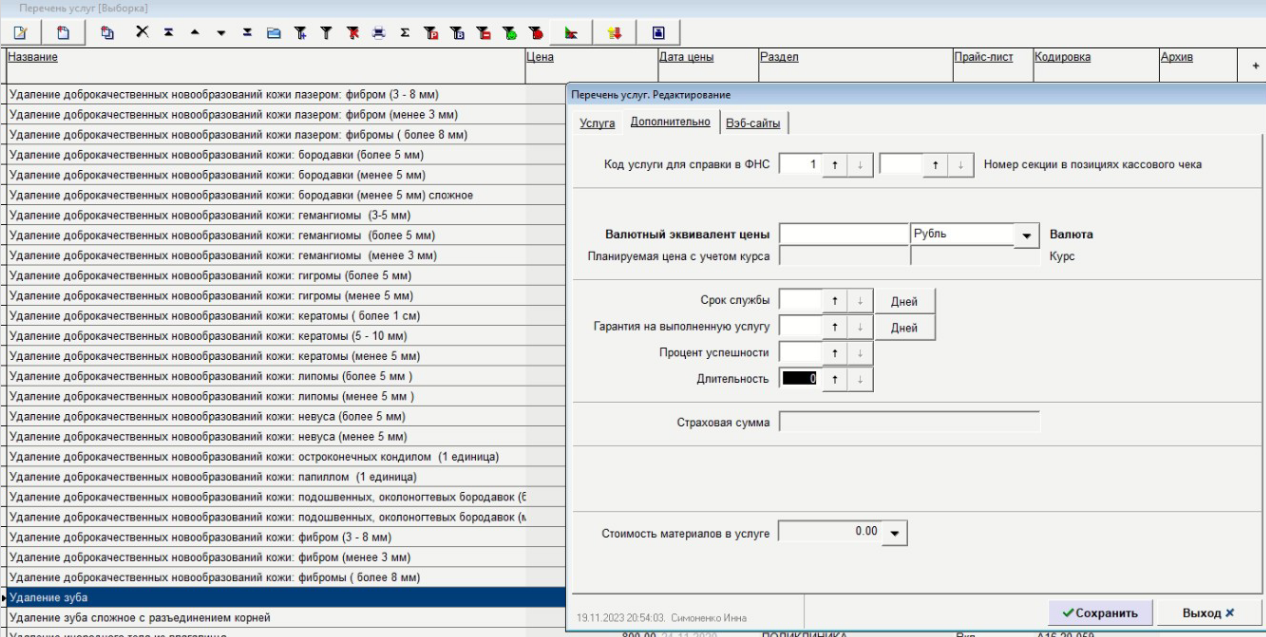Click the Выход button

1208,612
